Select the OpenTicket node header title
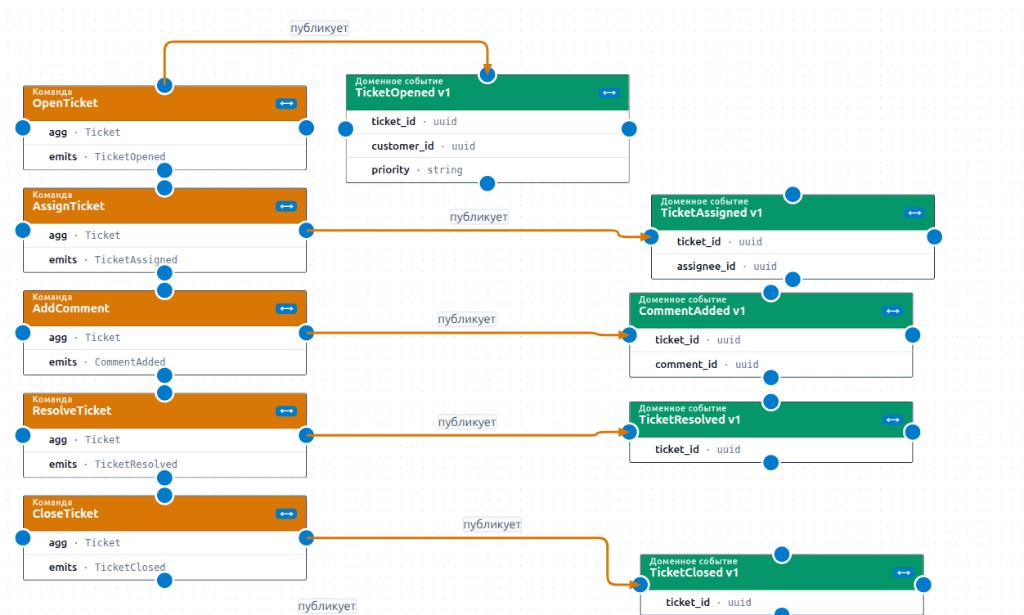This screenshot has height=615, width=1024. pos(65,103)
